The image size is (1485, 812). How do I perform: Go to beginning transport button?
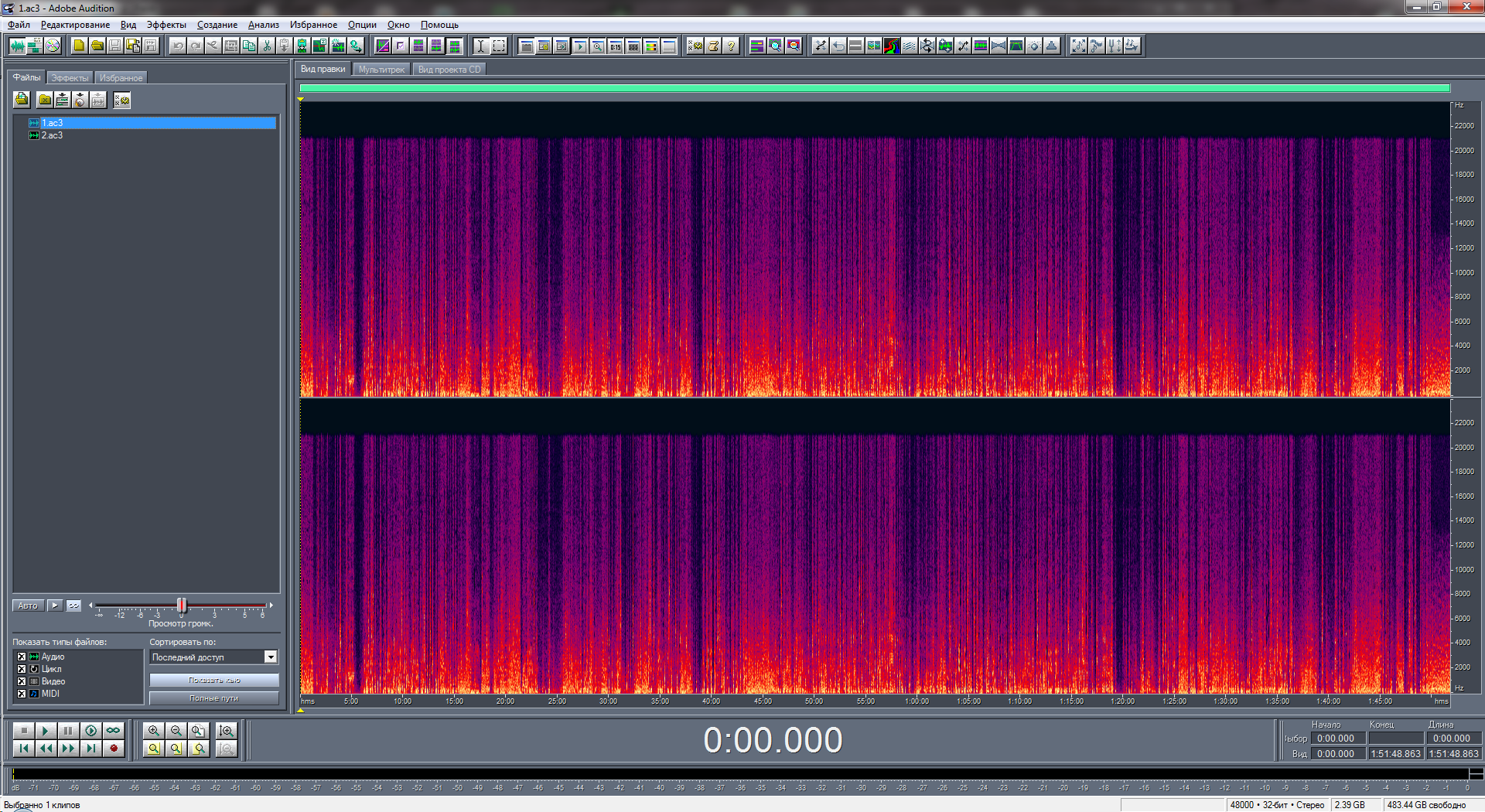click(24, 749)
